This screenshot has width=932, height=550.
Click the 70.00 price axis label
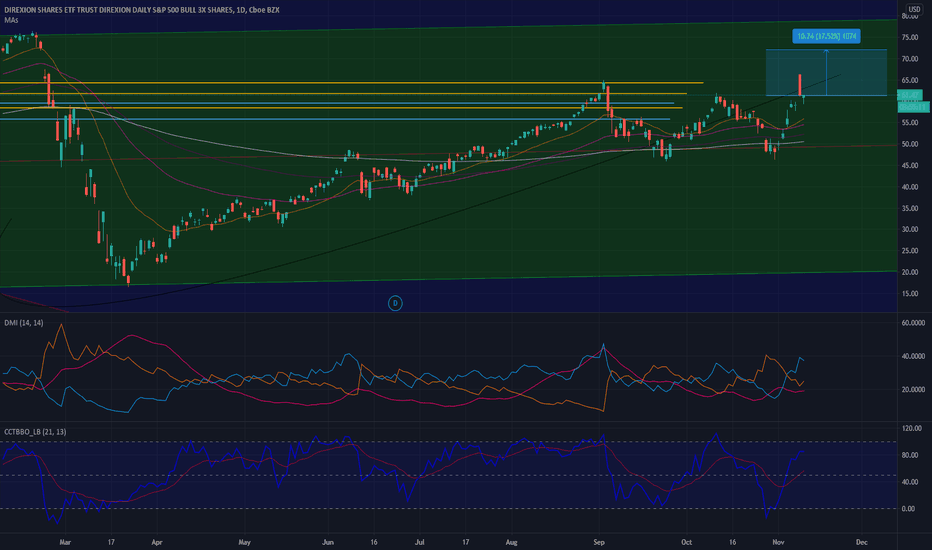click(x=910, y=59)
